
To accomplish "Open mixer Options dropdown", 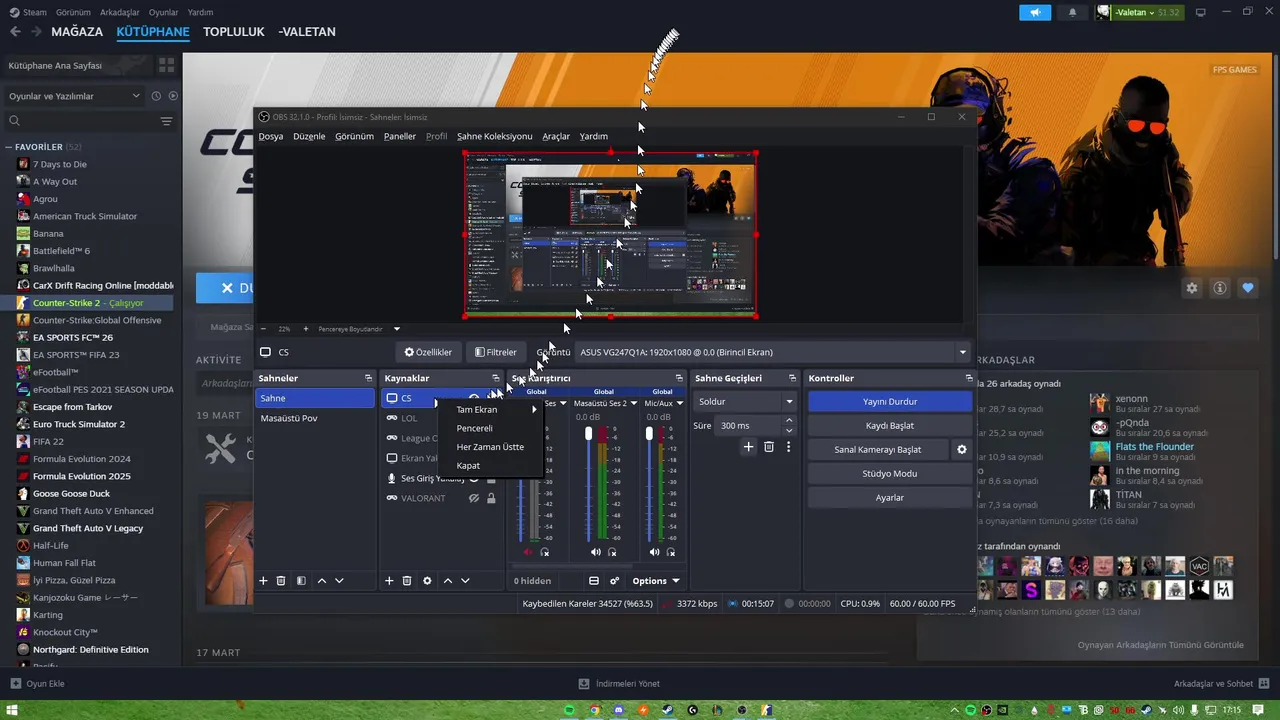I will 656,581.
